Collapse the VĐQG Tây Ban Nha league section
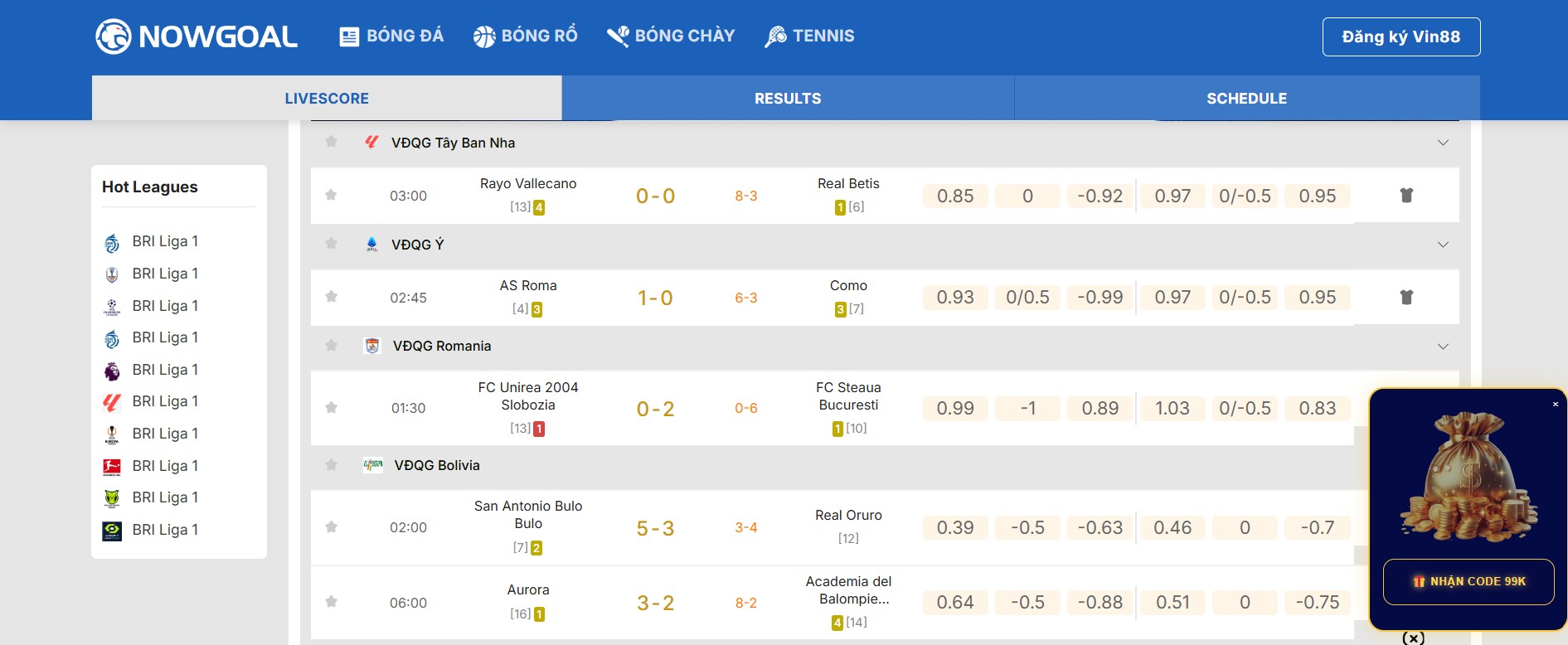1568x645 pixels. tap(1443, 143)
